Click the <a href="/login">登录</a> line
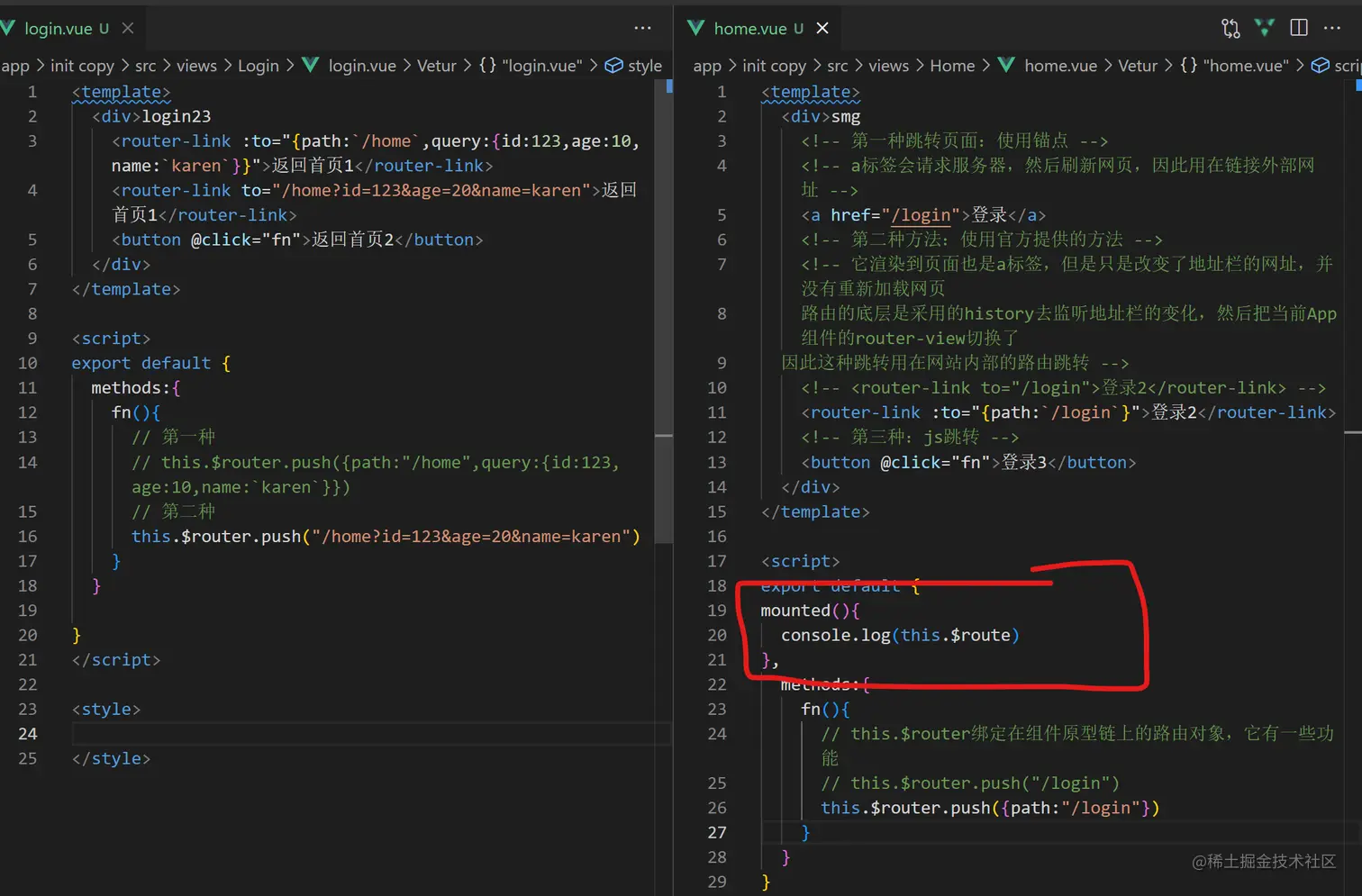This screenshot has width=1362, height=896. coord(923,215)
